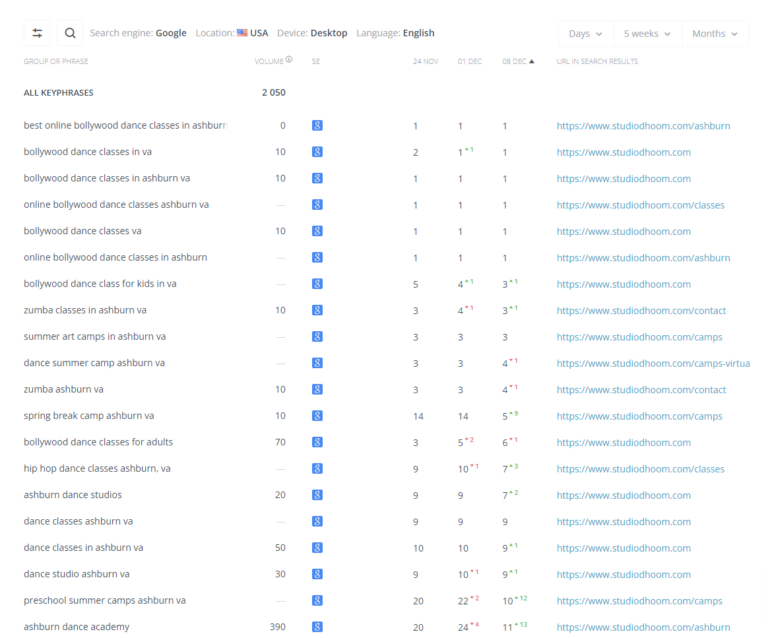Select the 'spring break camp ashburn va' keyphrase
The image size is (768, 638).
click(89, 416)
